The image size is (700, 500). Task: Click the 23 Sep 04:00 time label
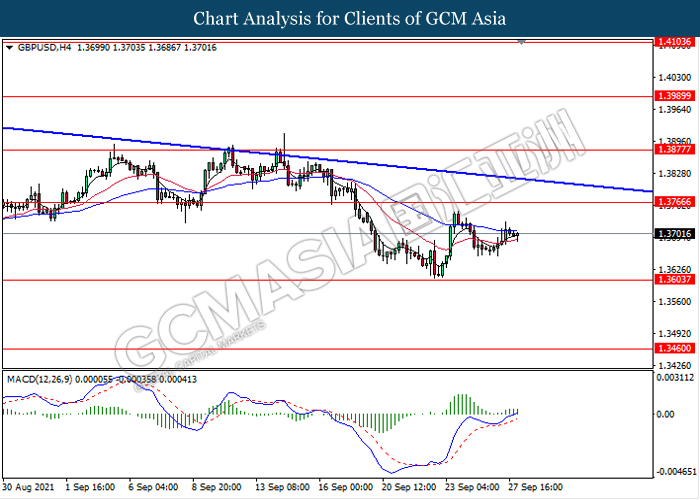pos(472,487)
